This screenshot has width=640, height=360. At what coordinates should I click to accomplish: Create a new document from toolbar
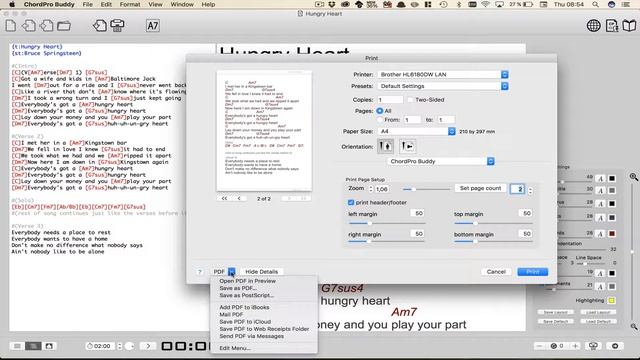pyautogui.click(x=11, y=26)
